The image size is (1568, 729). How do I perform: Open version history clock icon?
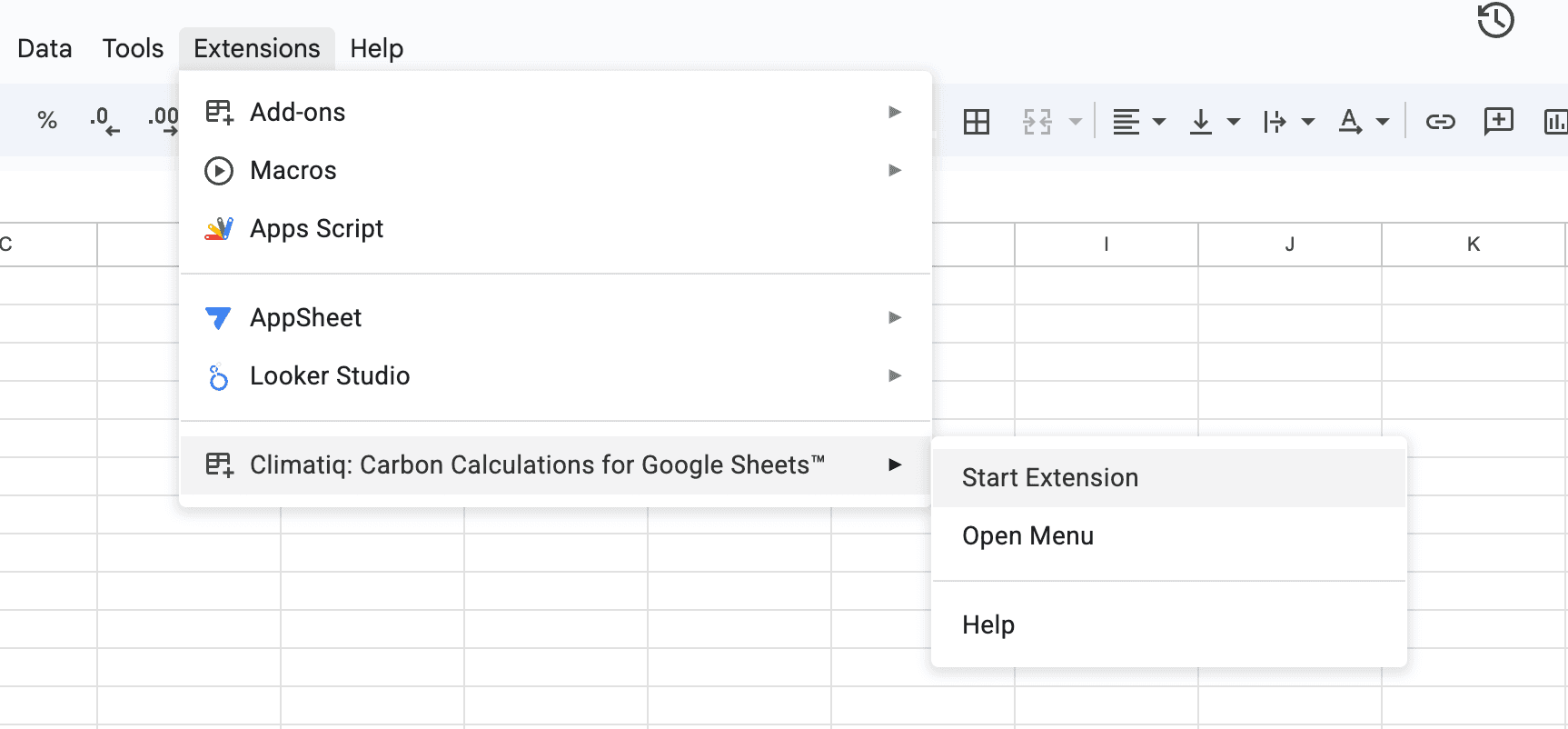1495,20
